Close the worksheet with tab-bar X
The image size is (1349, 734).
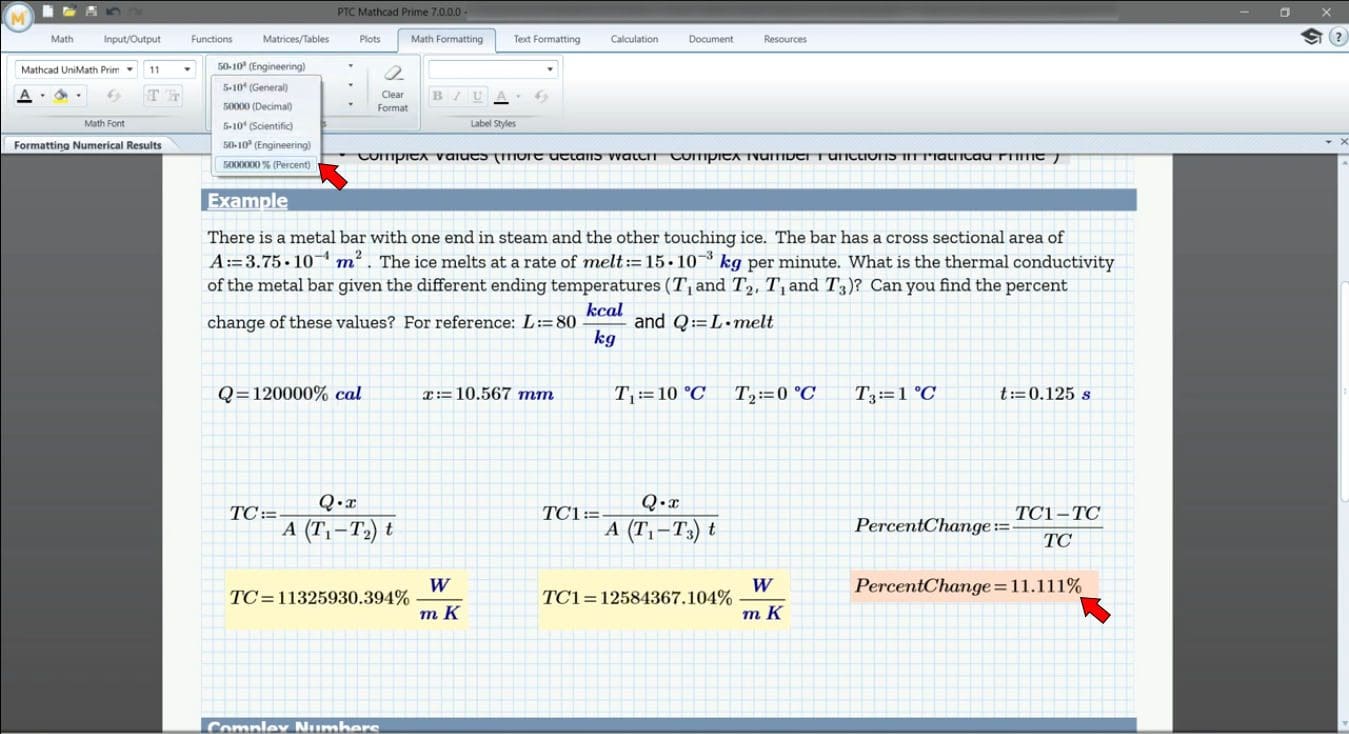click(x=1343, y=142)
